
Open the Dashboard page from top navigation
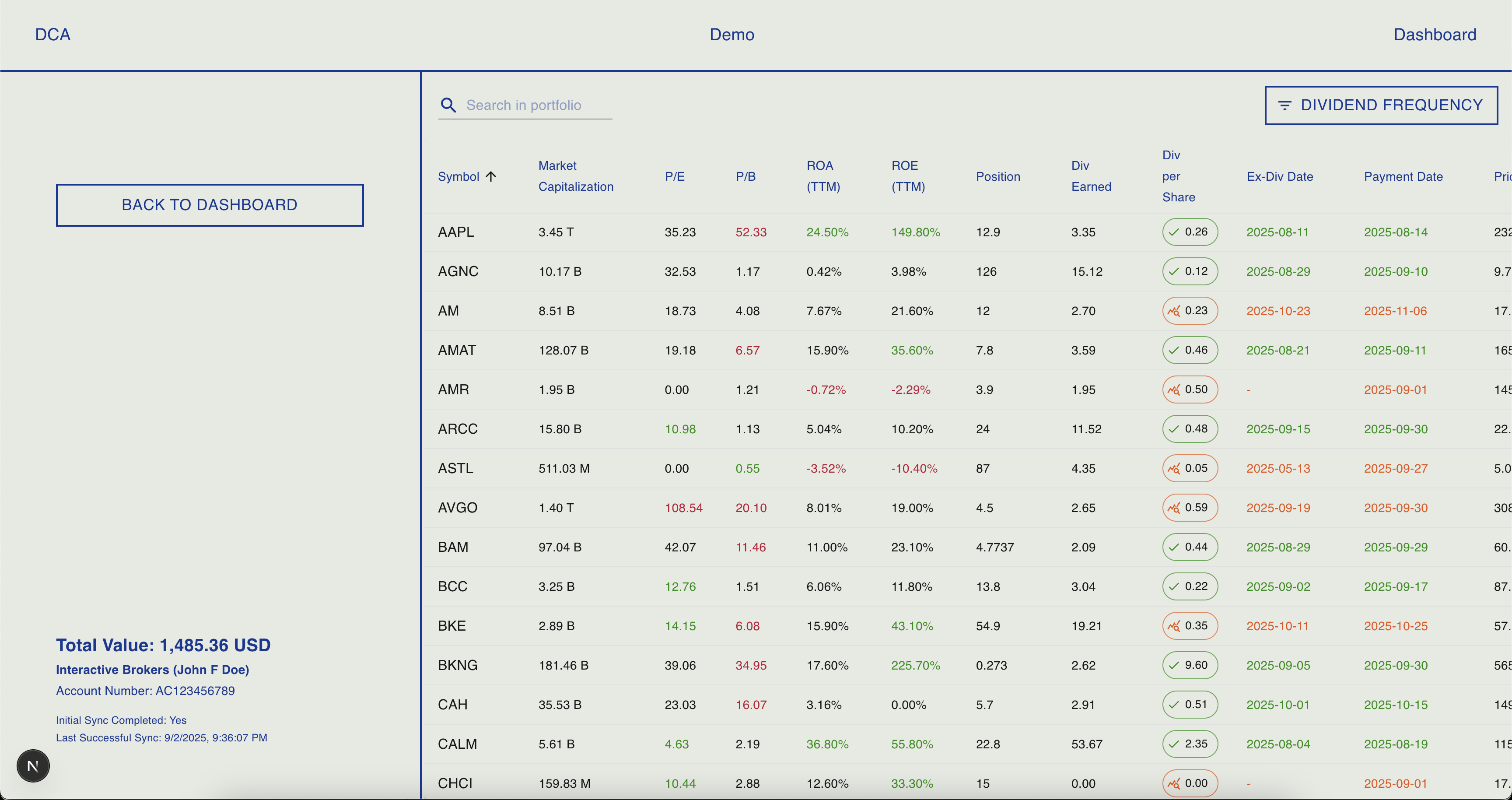point(1434,34)
